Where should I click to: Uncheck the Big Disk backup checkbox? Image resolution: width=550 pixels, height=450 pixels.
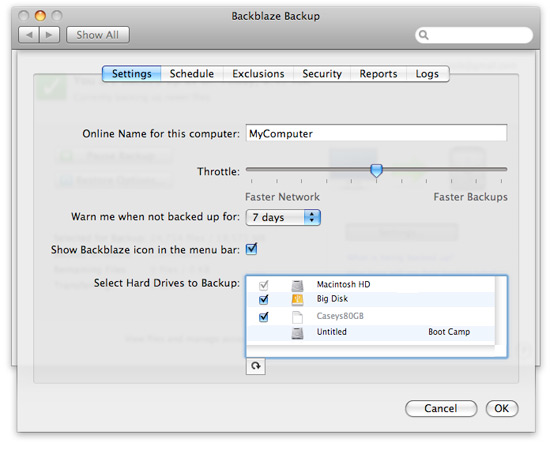tap(263, 299)
